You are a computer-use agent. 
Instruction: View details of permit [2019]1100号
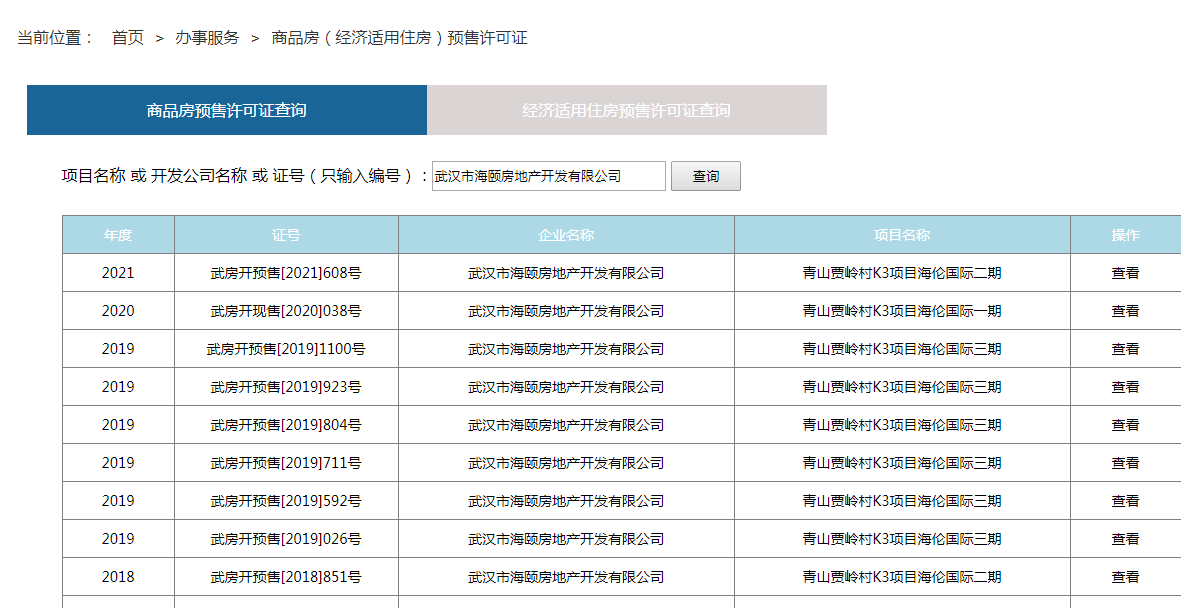coord(1125,349)
